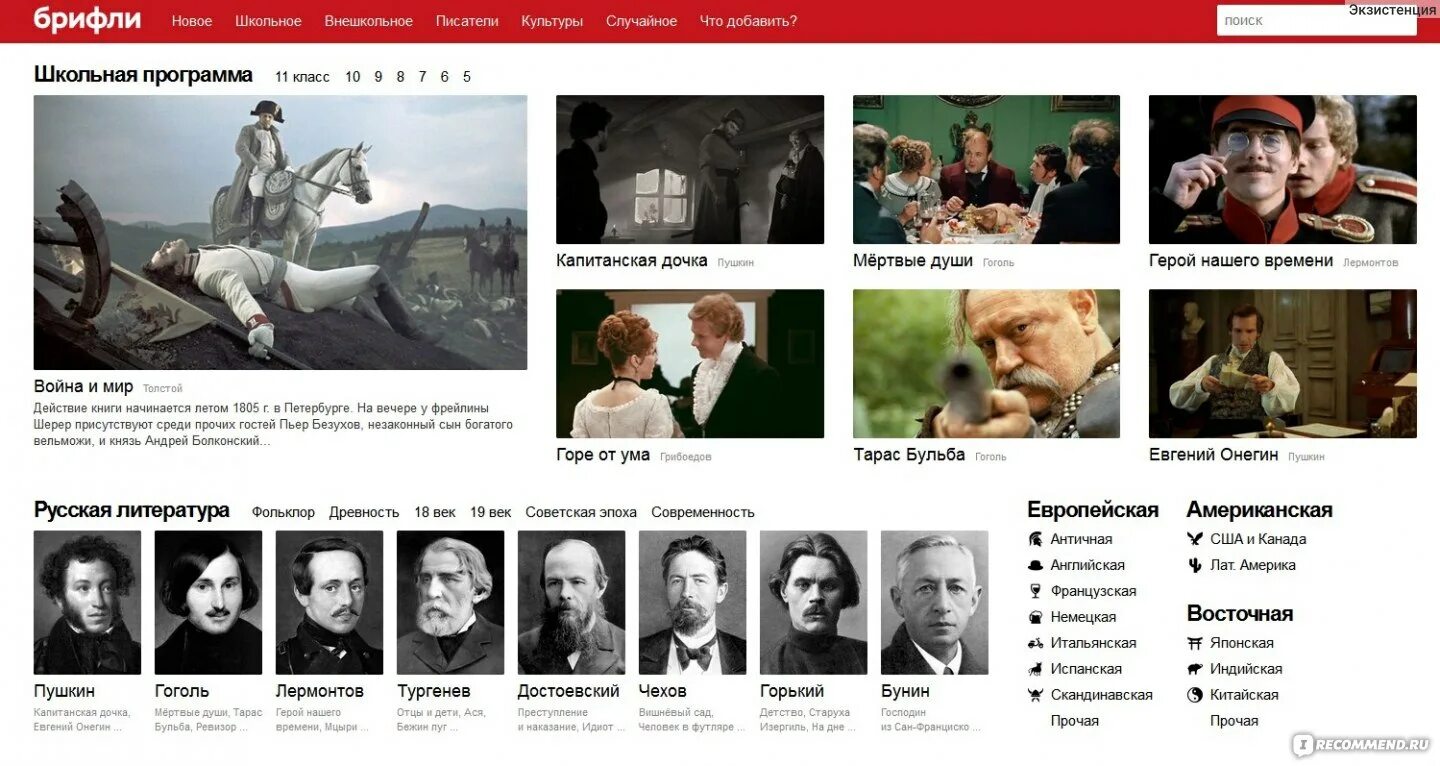Click the Японская torii gate icon

pos(1194,643)
